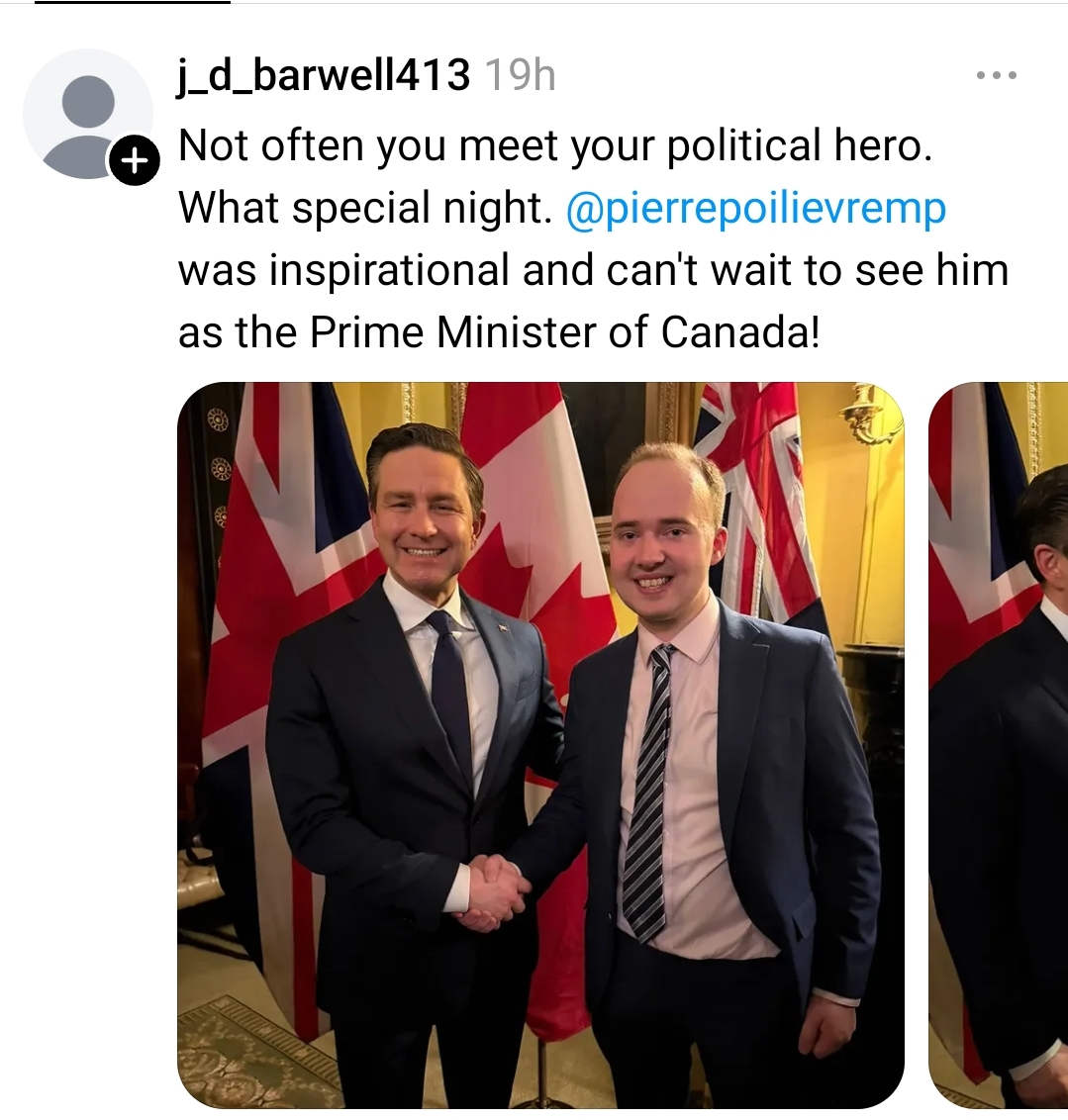Screen dimensions: 1068x1120
Task: Open the three-dot more options menu
Action: coord(996,75)
